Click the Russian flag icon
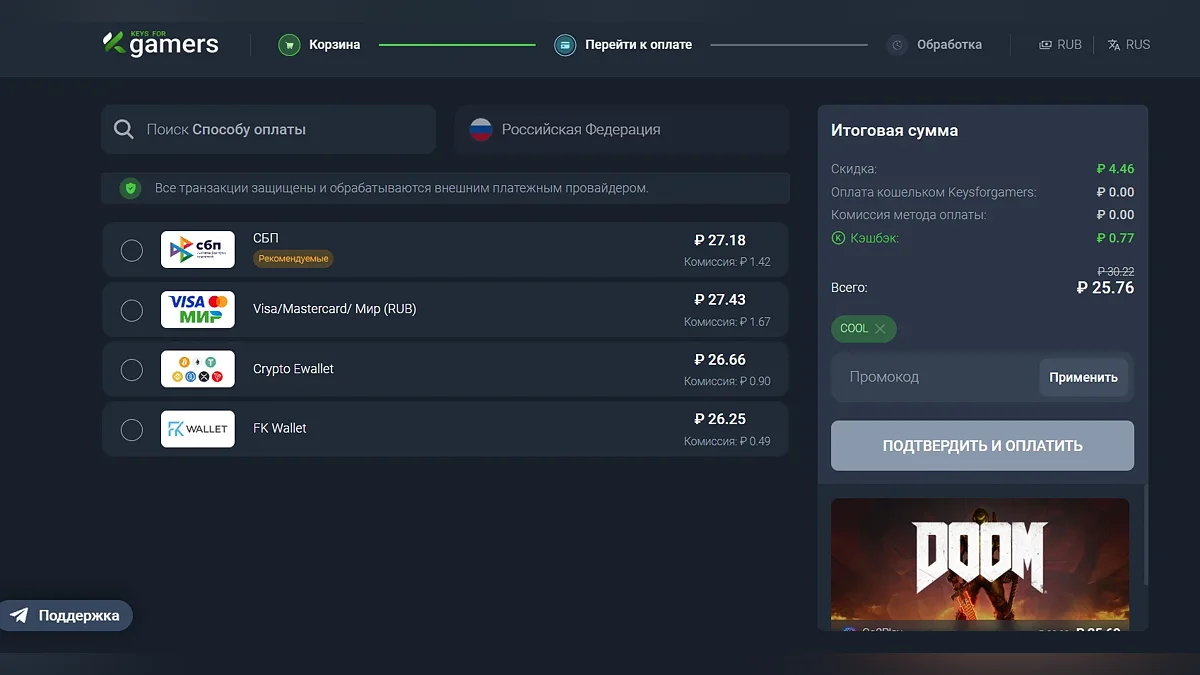Viewport: 1200px width, 675px height. coord(481,130)
